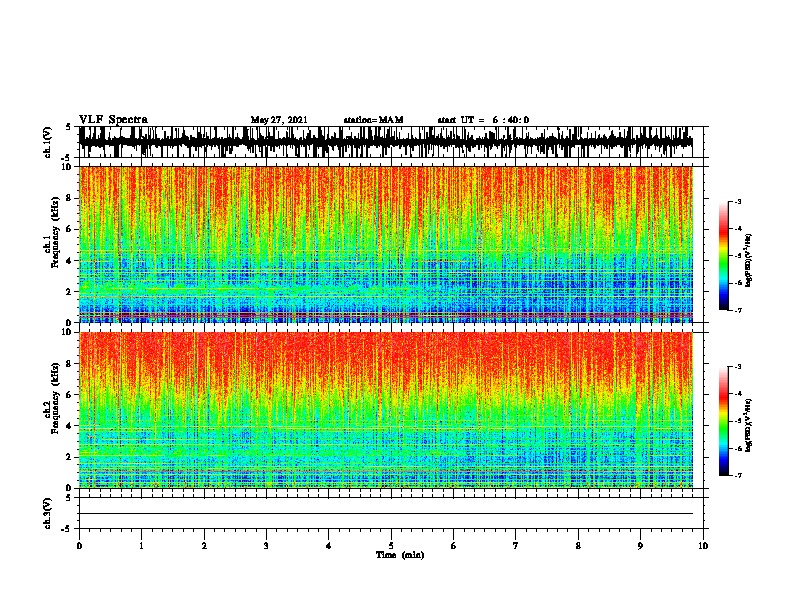Image resolution: width=792 pixels, height=612 pixels.
Task: Click the ch.2 color scale bar
Action: point(723,421)
